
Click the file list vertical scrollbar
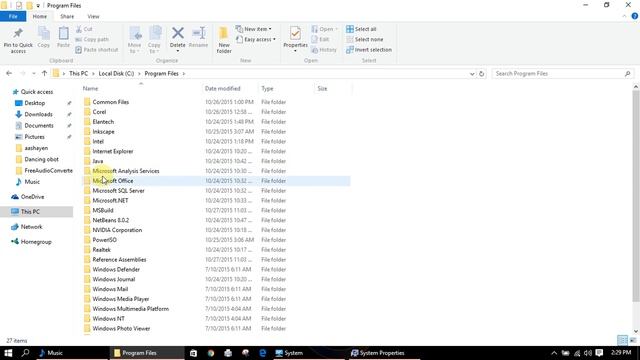pyautogui.click(x=636, y=196)
